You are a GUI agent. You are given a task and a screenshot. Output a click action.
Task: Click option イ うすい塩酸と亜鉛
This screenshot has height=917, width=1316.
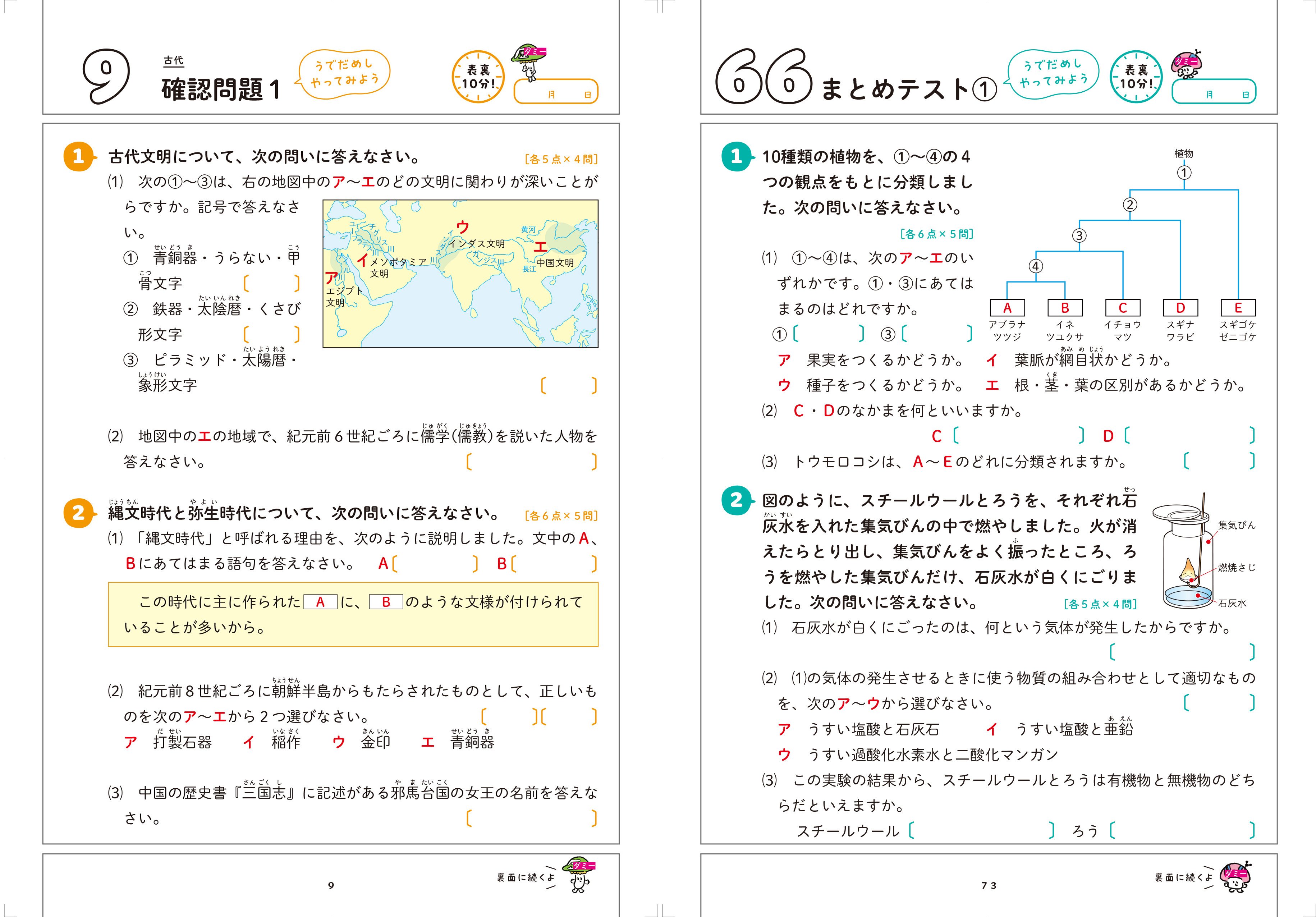pos(1059,729)
